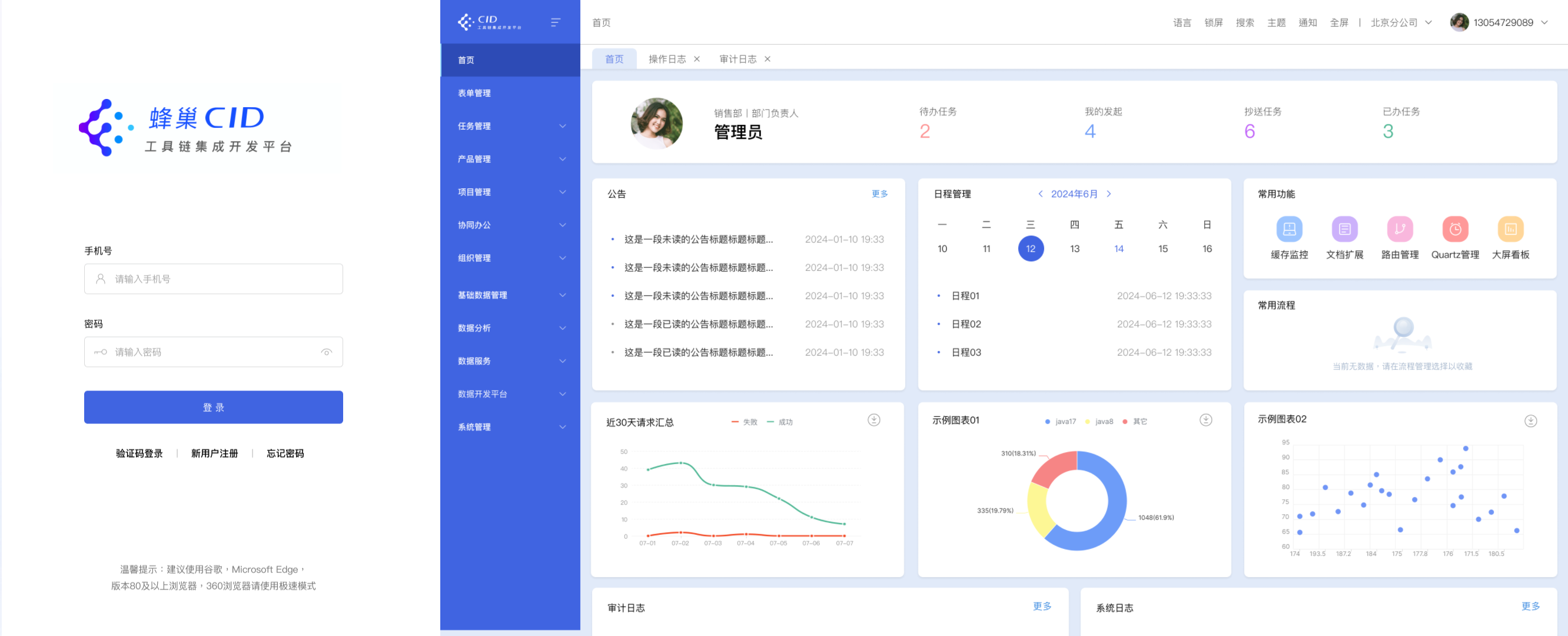Click the 忘记密码 link
The height and width of the screenshot is (636, 1568).
point(285,453)
